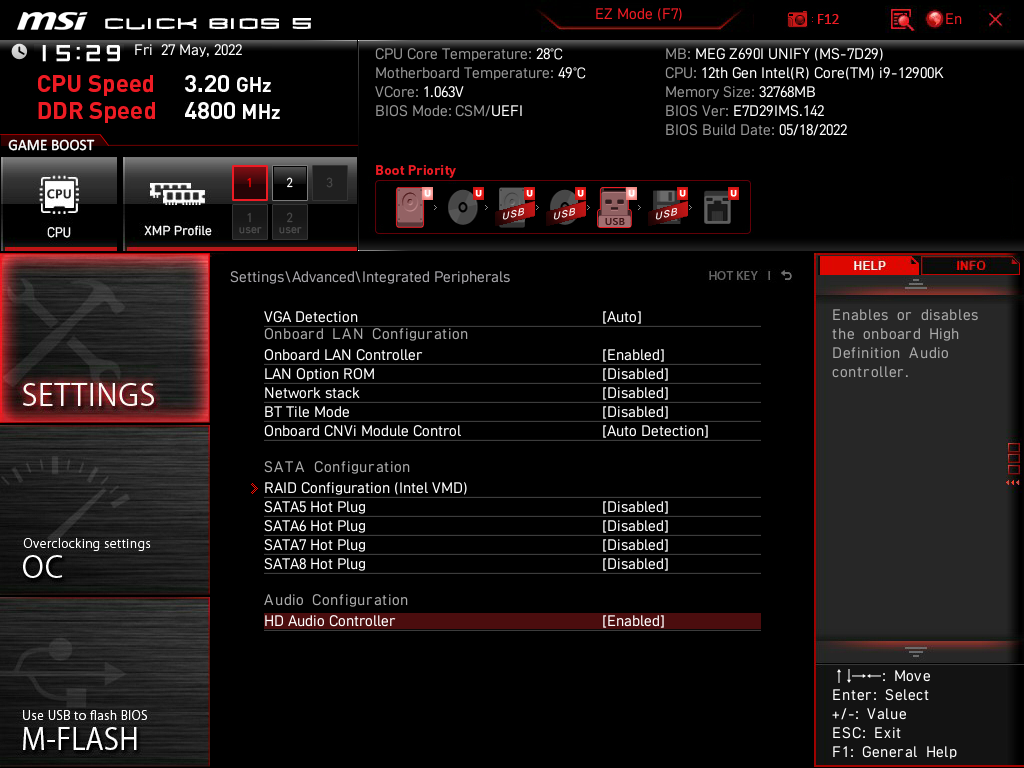
Task: Go back with the return arrow icon
Action: pyautogui.click(x=786, y=276)
